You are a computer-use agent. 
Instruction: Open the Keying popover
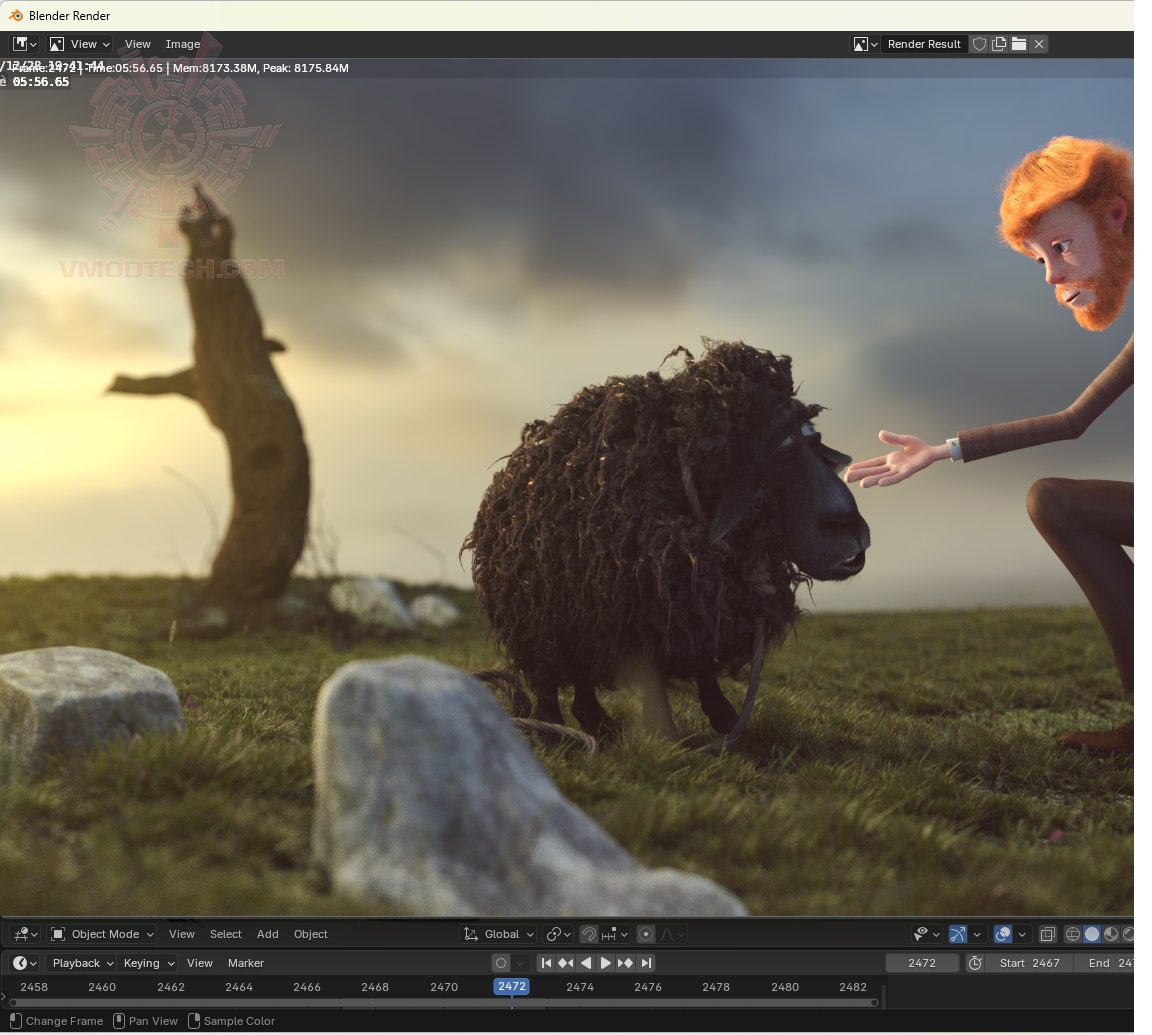[148, 962]
